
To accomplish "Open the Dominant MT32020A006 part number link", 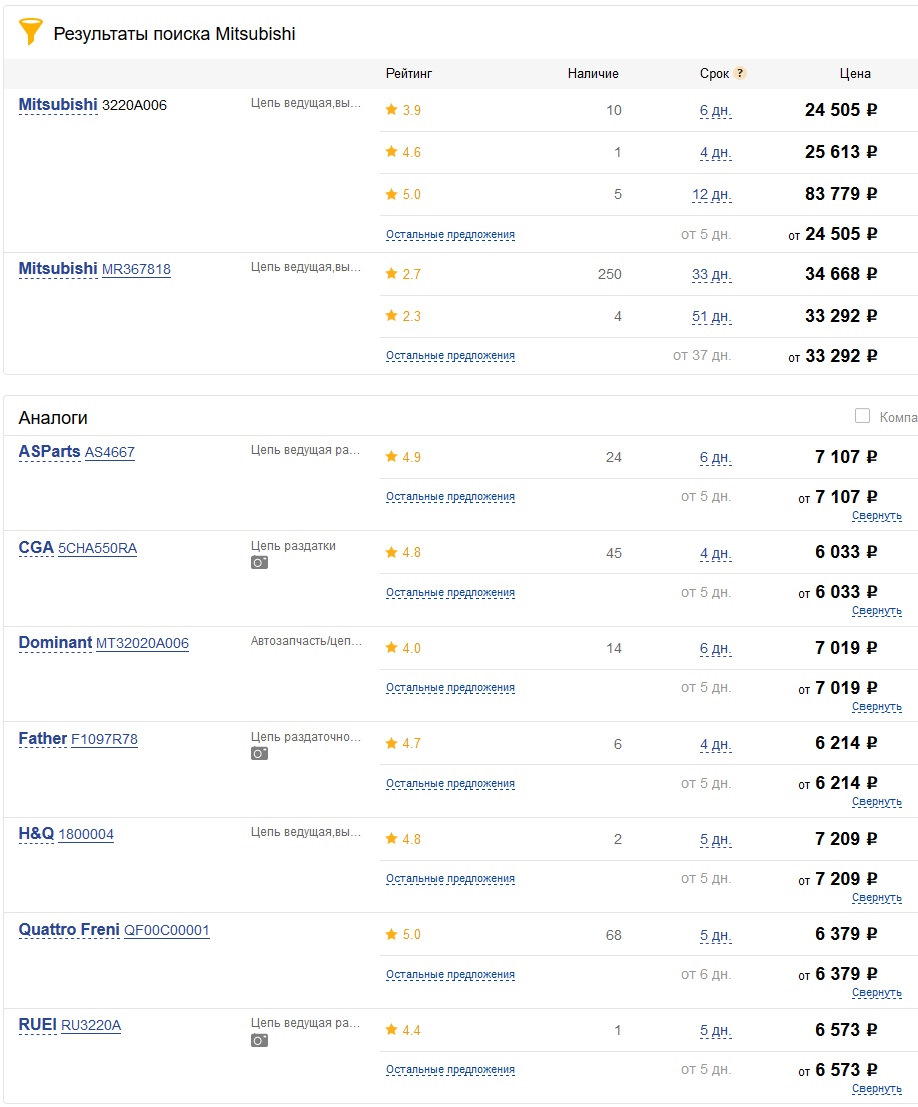I will (x=142, y=643).
